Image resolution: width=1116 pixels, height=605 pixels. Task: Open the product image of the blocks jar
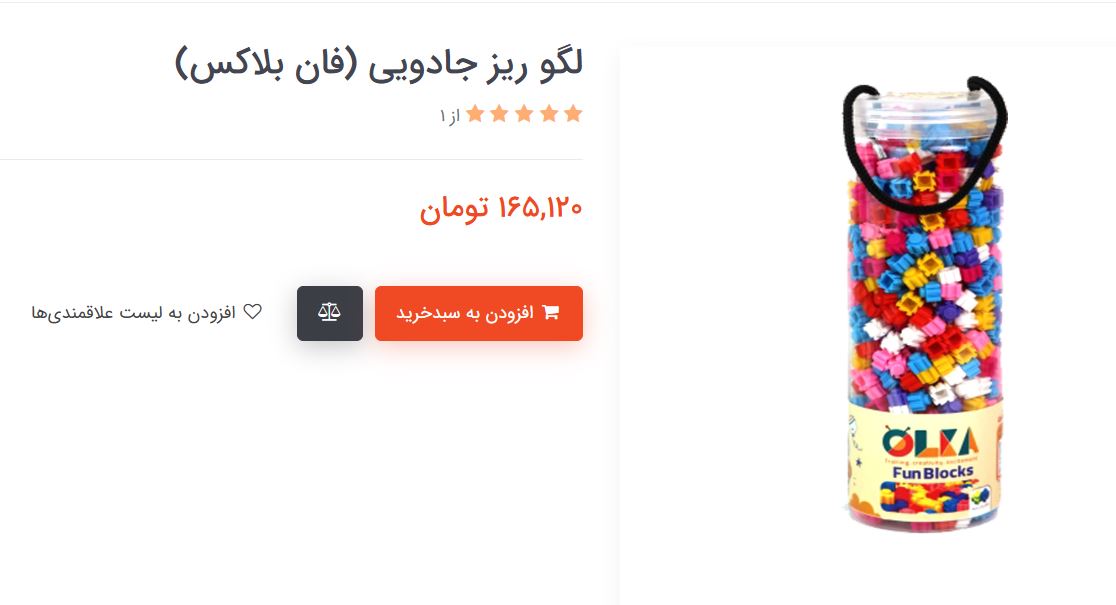point(924,304)
